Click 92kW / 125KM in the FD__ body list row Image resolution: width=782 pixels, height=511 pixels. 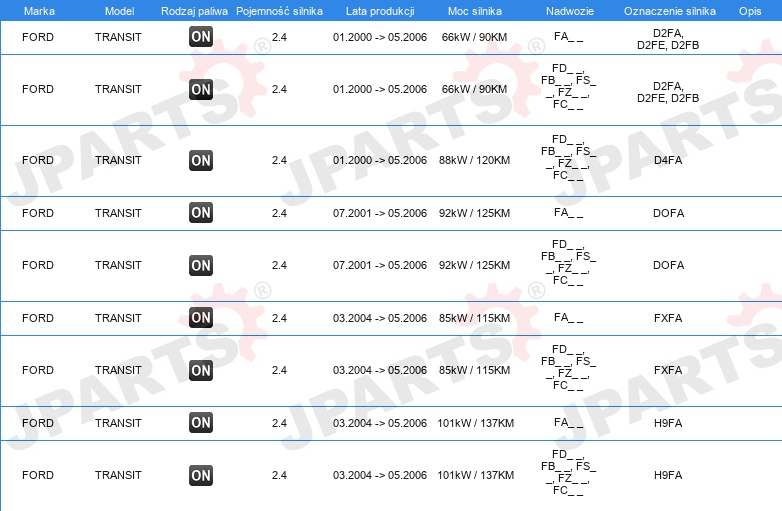coord(474,265)
